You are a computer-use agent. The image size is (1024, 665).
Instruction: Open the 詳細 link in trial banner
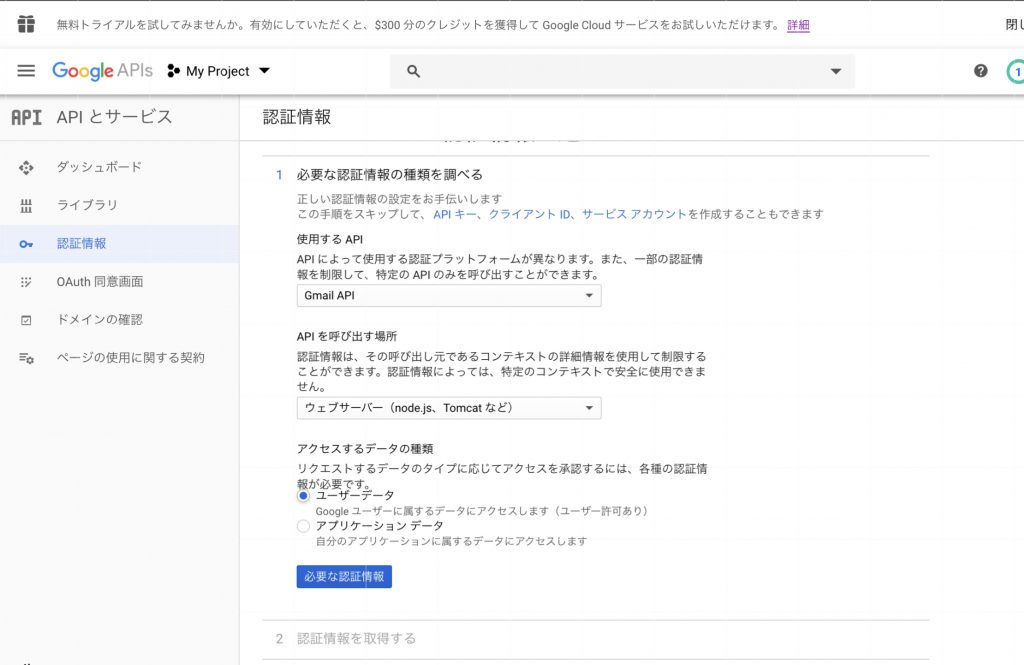tap(798, 25)
